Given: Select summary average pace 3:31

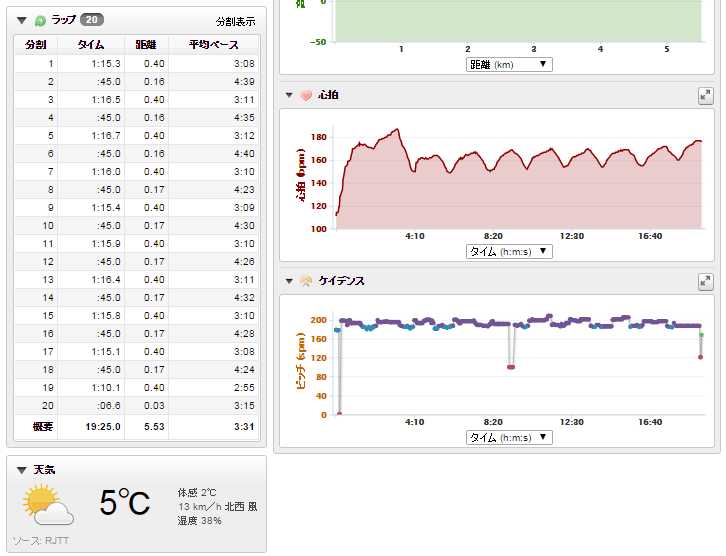Looking at the screenshot, I should click(244, 427).
